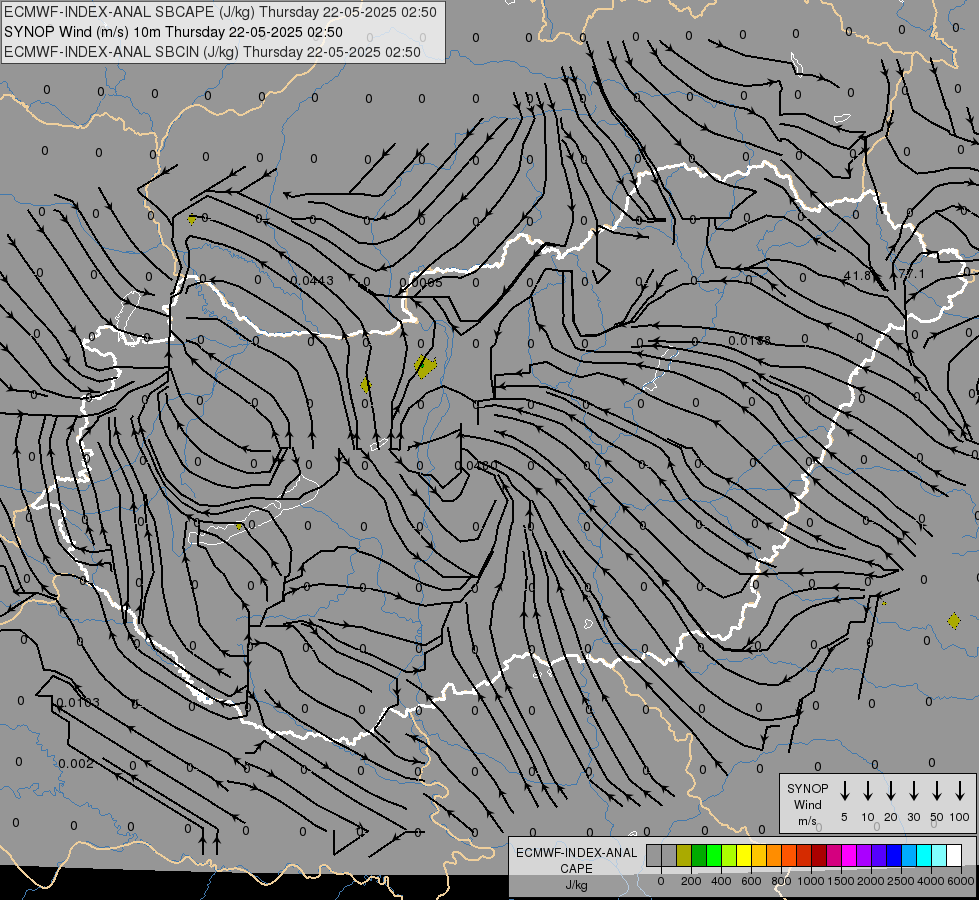Select the yellow-green lime legend swatch
The image size is (979, 900).
729,856
